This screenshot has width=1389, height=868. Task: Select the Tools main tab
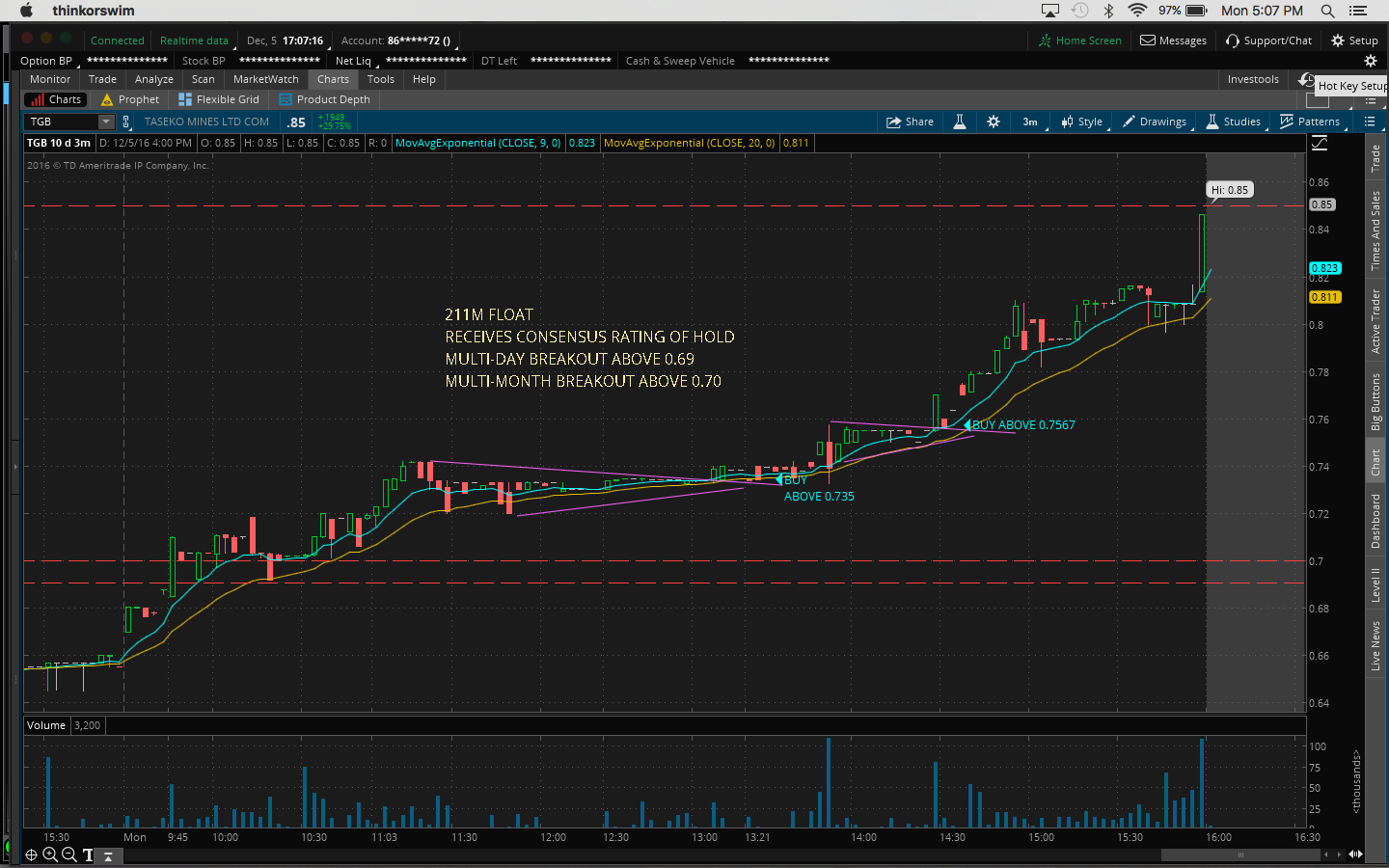click(381, 79)
